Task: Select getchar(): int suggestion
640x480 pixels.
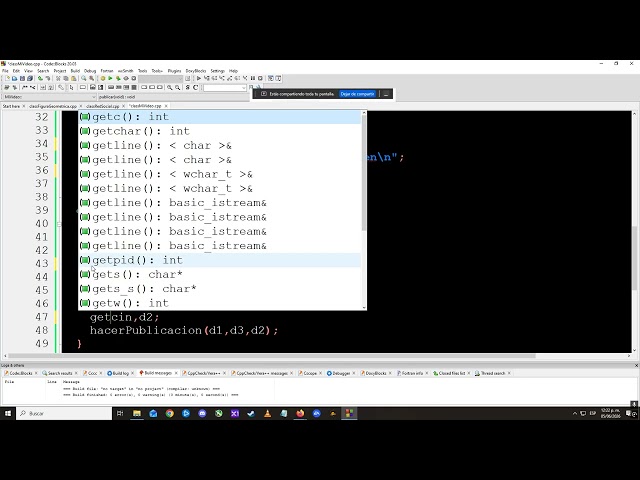Action: pos(220,131)
